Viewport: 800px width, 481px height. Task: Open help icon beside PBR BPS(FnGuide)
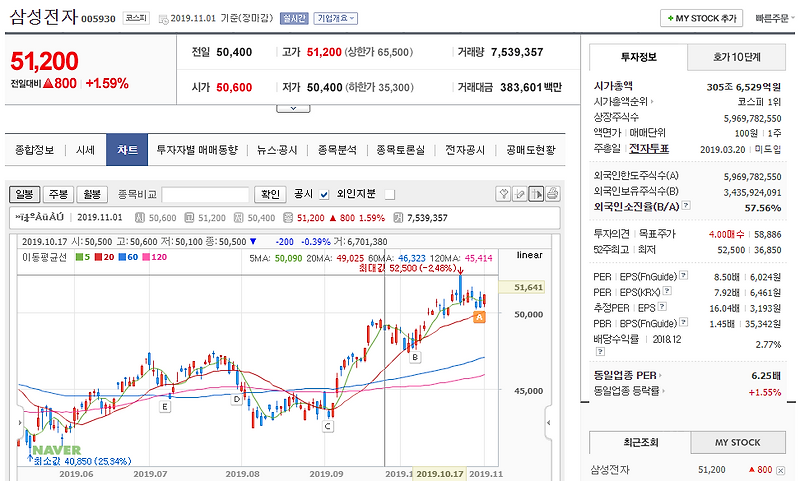pyautogui.click(x=684, y=322)
